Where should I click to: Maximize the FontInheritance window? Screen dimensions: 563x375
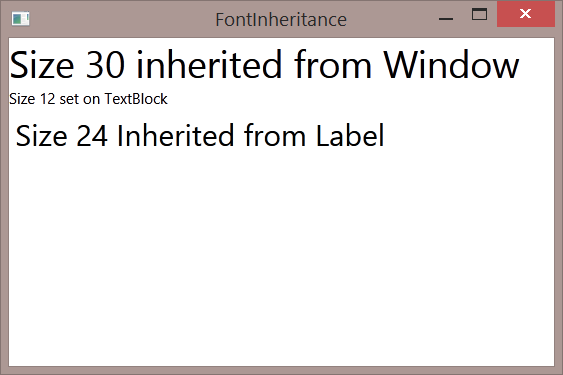click(479, 15)
